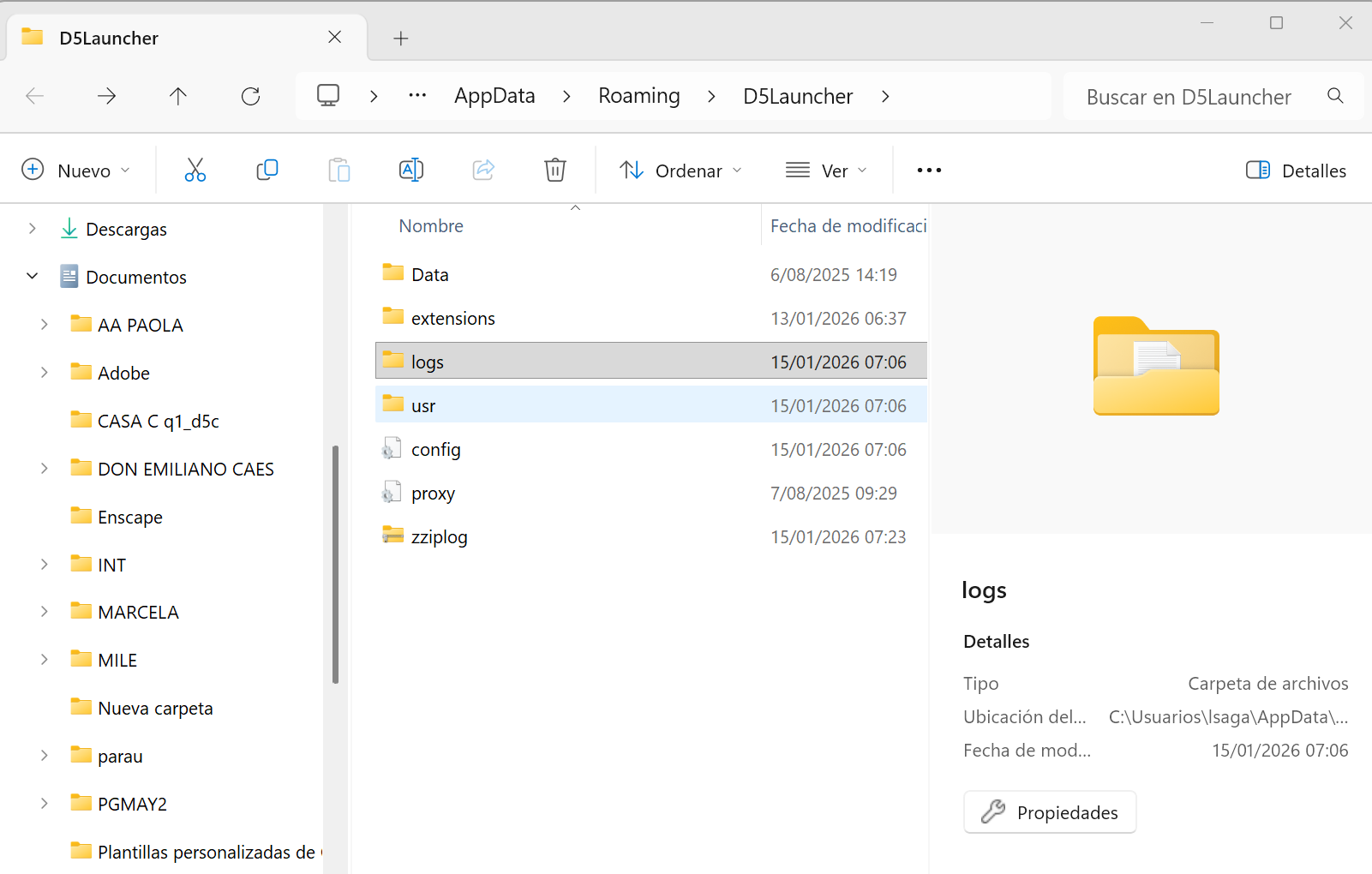Navigate to Roaming in breadcrumb

pyautogui.click(x=638, y=97)
